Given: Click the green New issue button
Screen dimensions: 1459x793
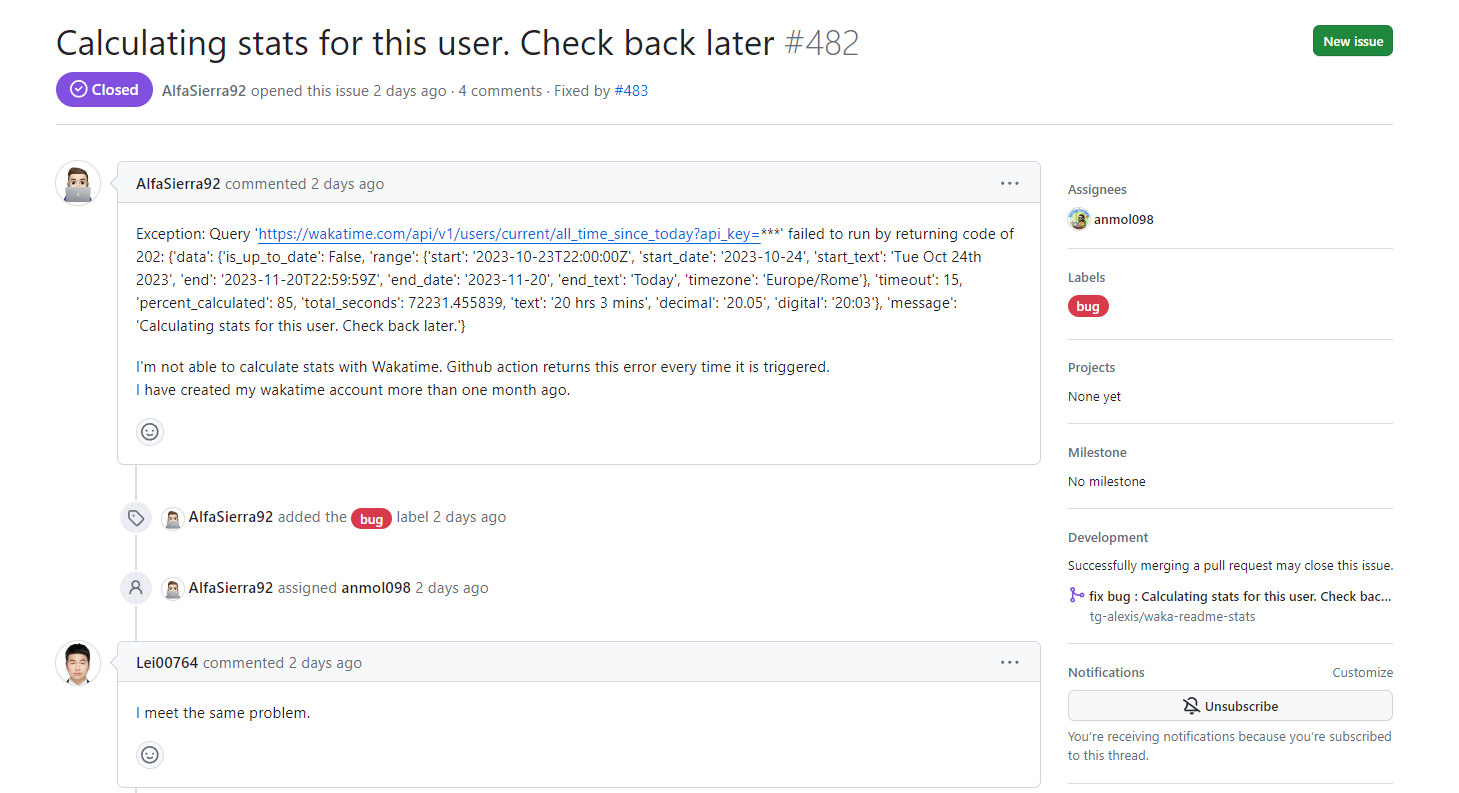Looking at the screenshot, I should 1352,41.
